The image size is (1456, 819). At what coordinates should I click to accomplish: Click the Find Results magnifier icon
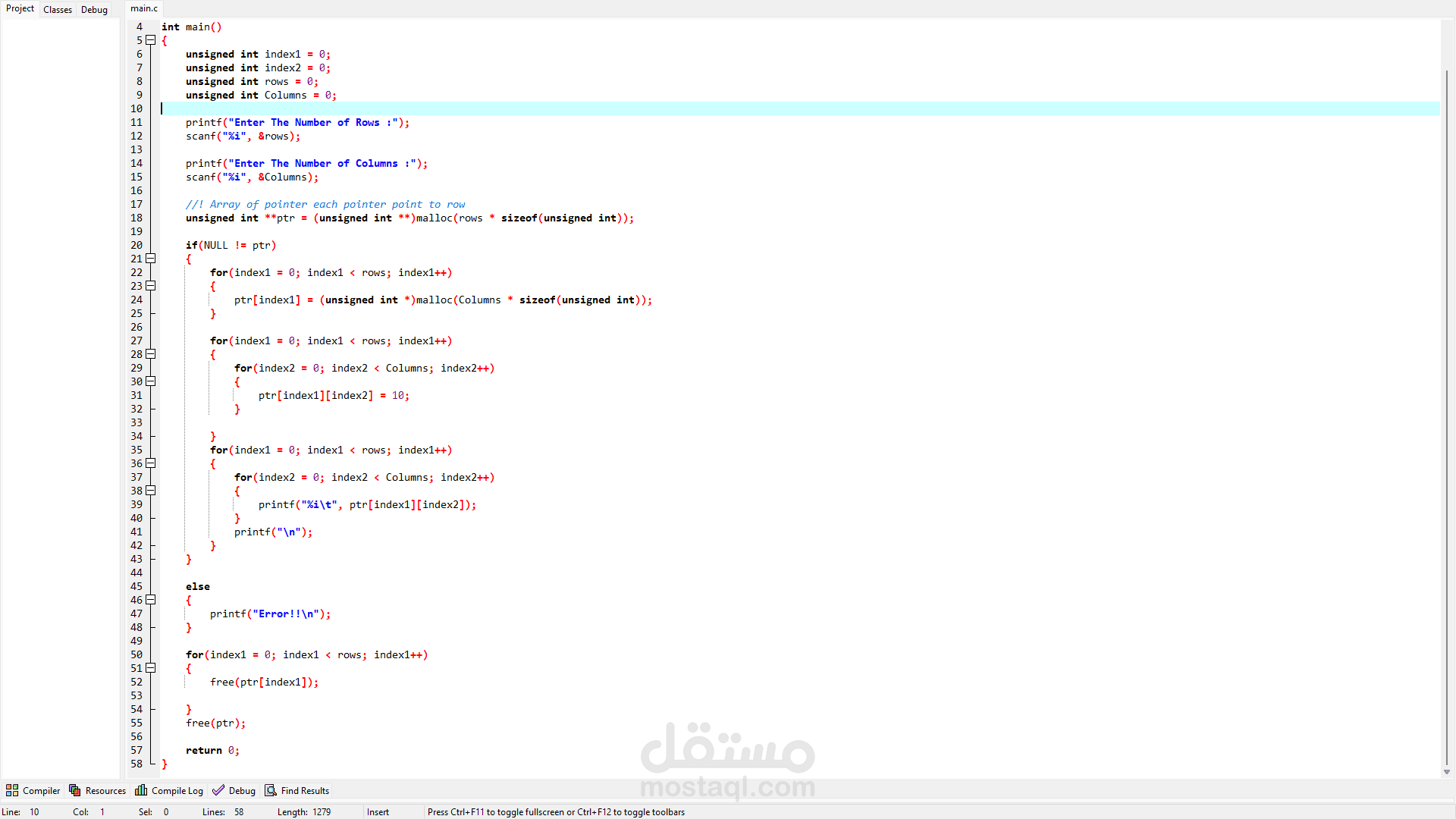pyautogui.click(x=271, y=790)
